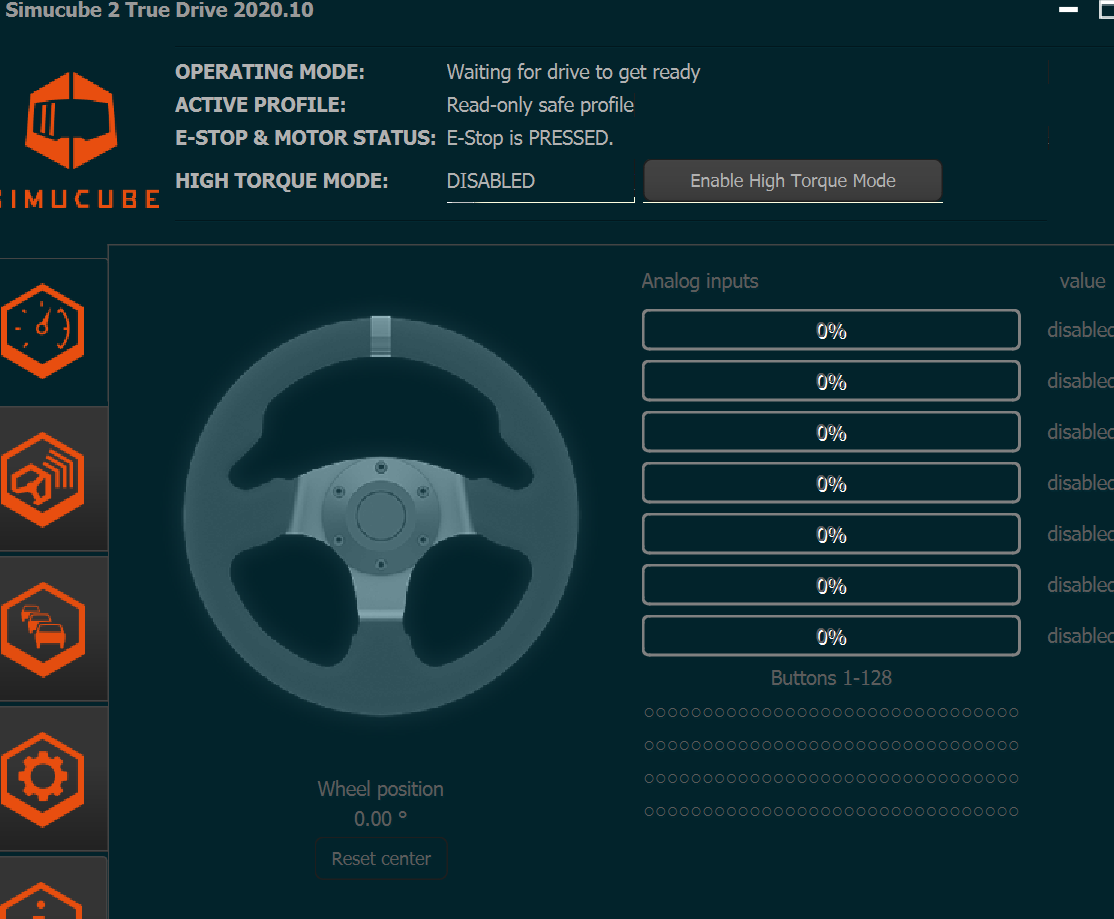Click 'disabled' value of seventh analog input

pos(1080,636)
